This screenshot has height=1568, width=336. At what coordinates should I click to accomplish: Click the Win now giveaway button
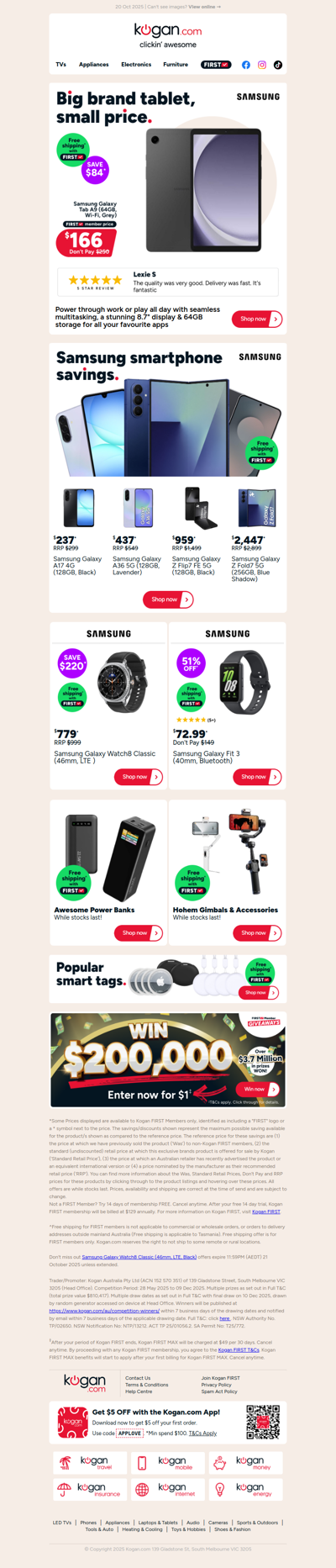(x=258, y=1089)
